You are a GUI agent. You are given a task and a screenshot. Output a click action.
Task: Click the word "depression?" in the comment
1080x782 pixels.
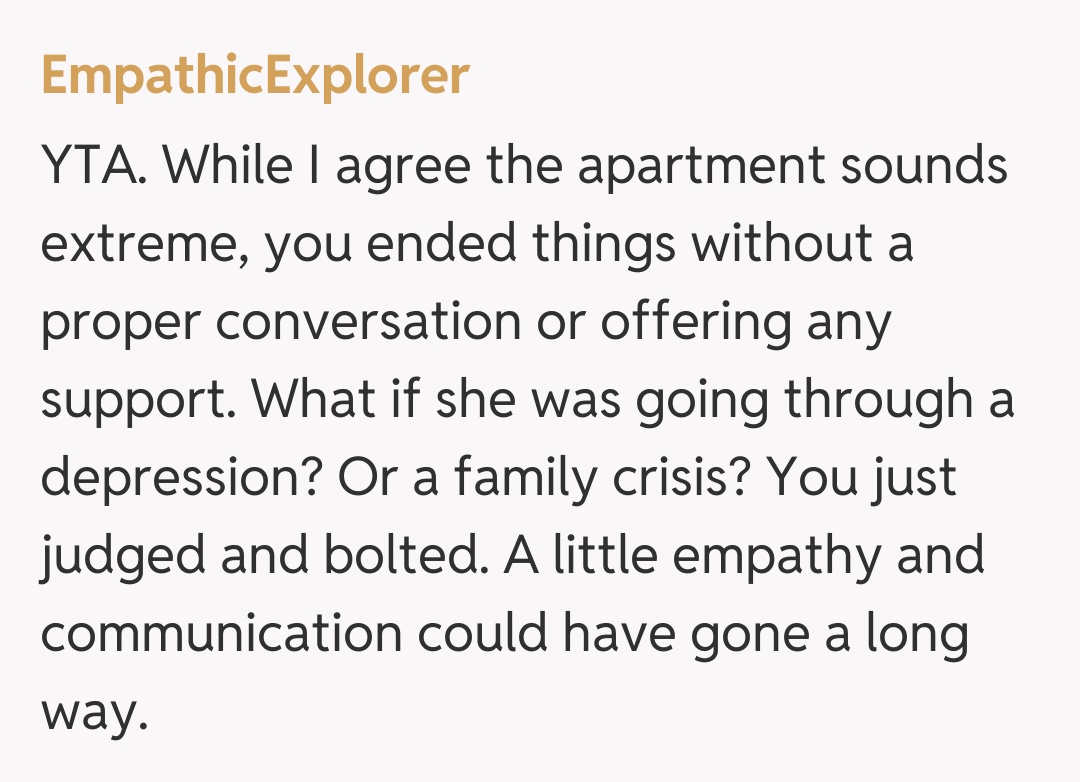[181, 479]
